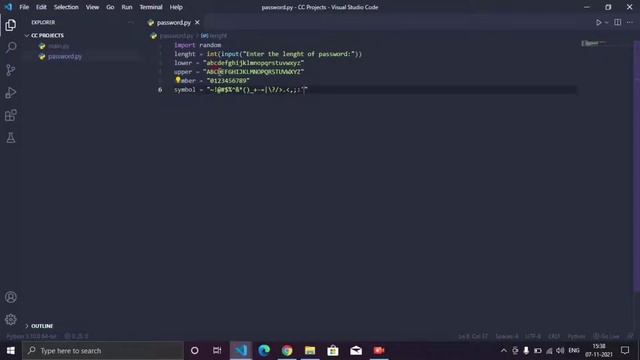Click Ln, Col position in status bar
This screenshot has width=640, height=360.
(x=473, y=336)
